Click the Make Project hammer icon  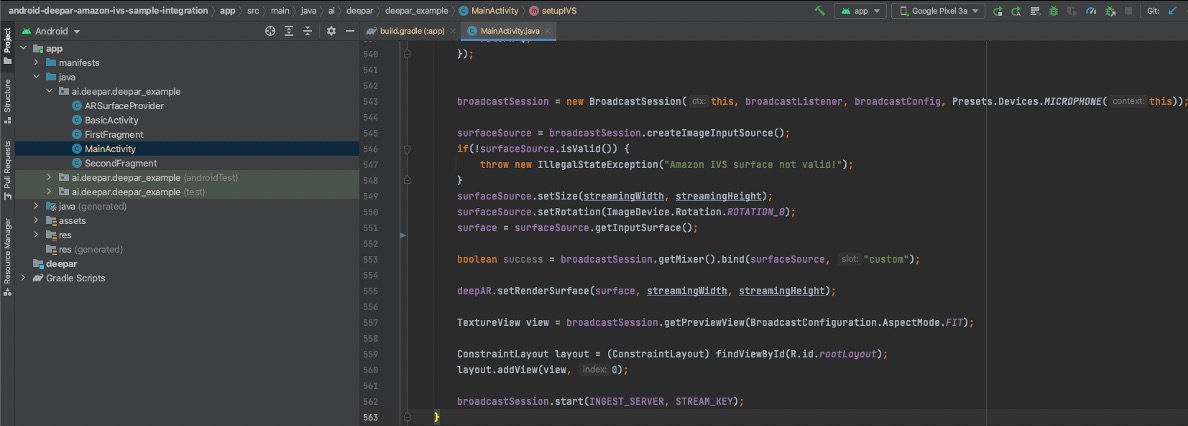[x=820, y=11]
